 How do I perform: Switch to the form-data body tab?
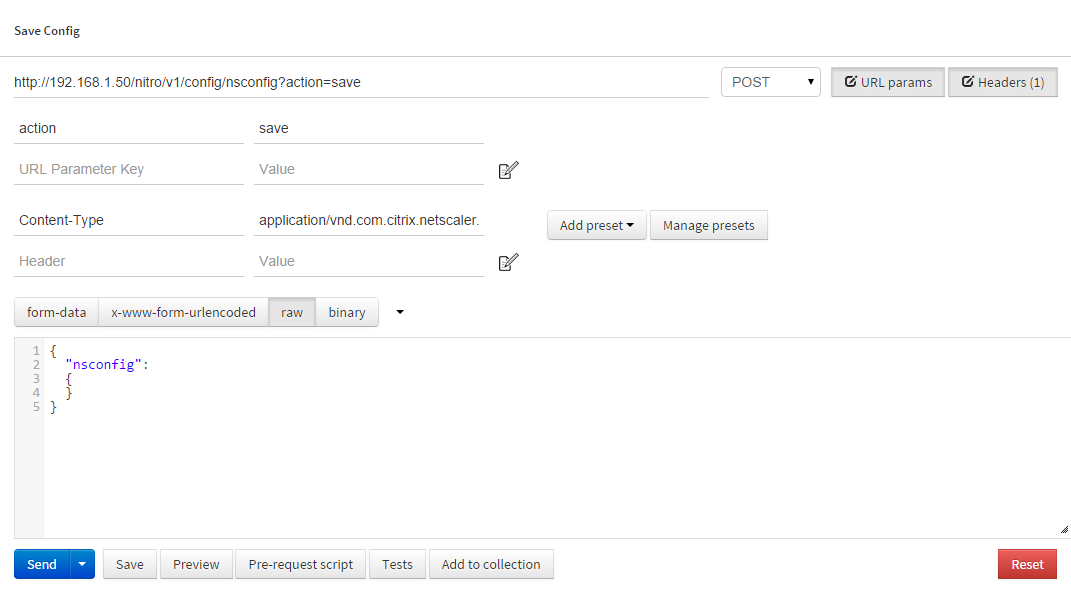click(x=56, y=312)
